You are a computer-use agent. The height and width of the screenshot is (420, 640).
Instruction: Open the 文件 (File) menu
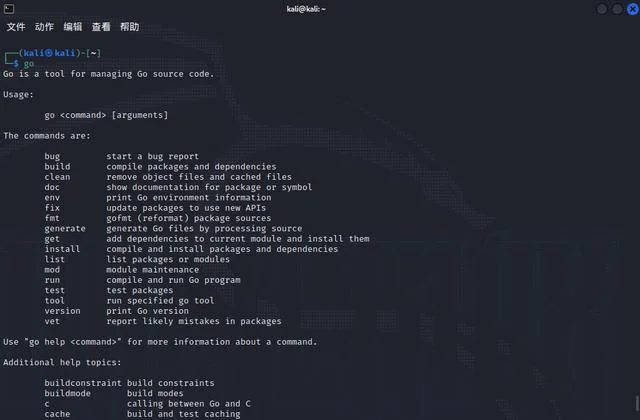[x=16, y=27]
